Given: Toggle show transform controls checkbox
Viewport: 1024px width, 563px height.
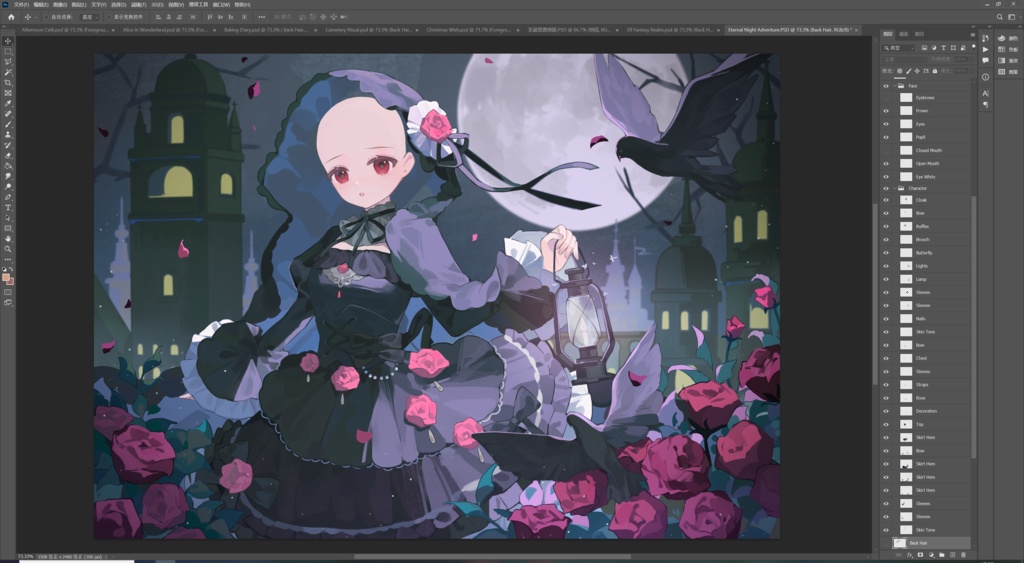Looking at the screenshot, I should pos(110,17).
